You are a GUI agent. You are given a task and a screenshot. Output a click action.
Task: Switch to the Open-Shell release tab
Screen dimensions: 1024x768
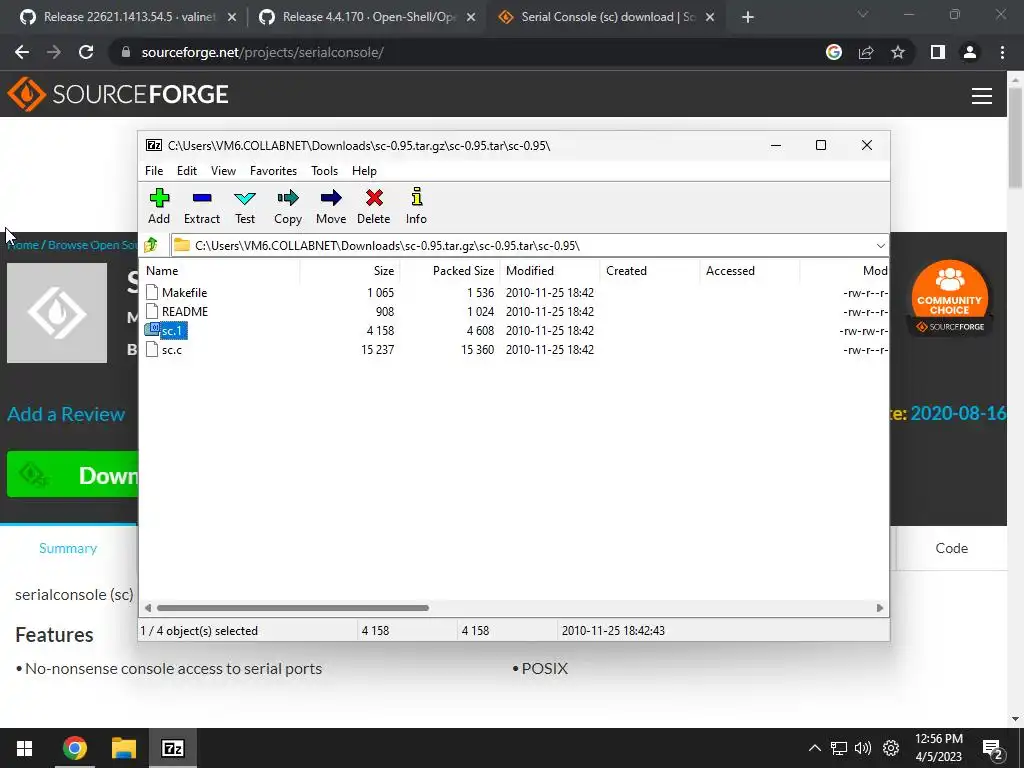pyautogui.click(x=366, y=17)
